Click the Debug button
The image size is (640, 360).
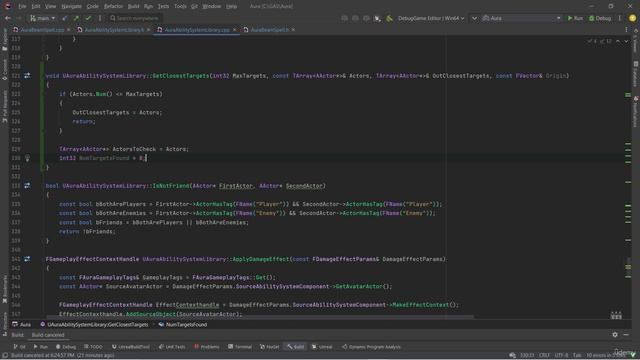point(600,18)
